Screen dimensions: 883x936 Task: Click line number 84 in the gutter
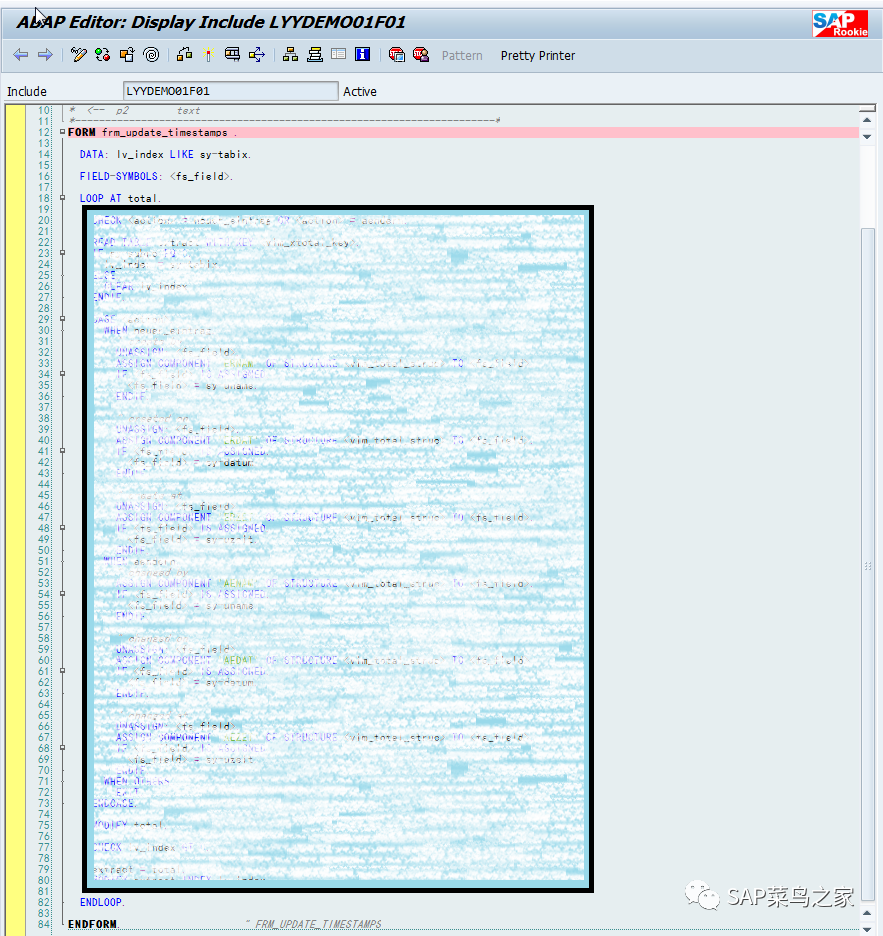click(44, 924)
